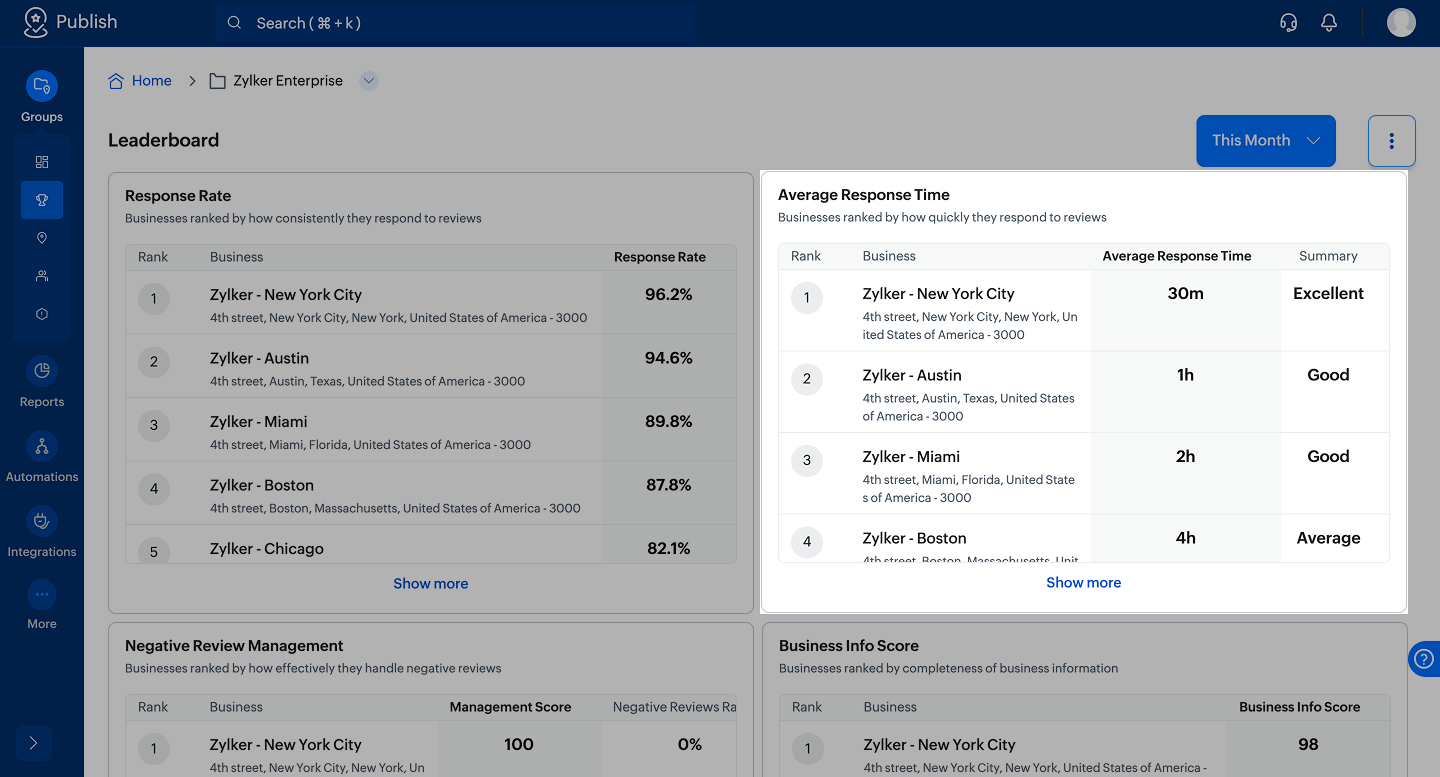Click Show more under Response Rate

tap(430, 584)
